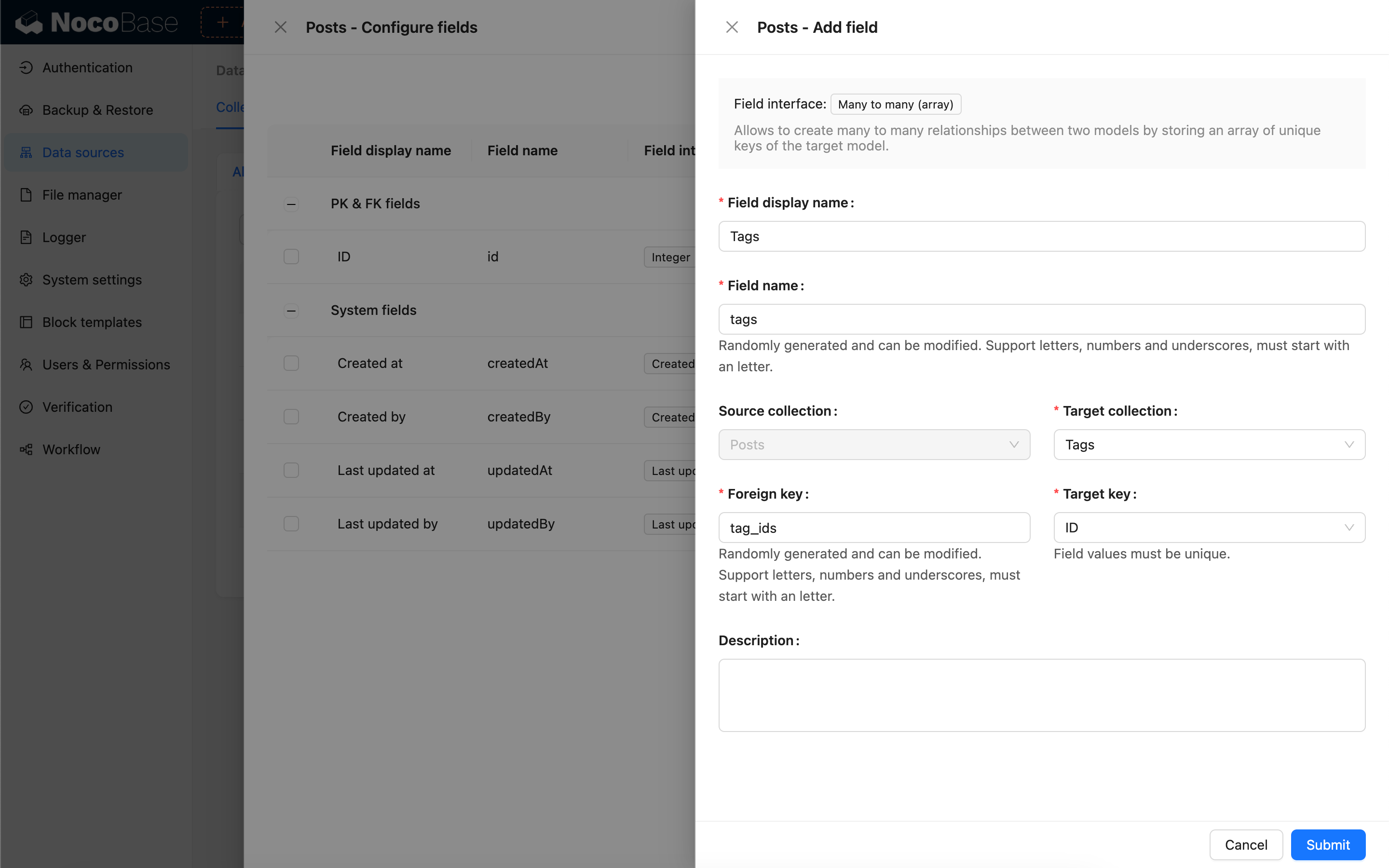Click the Verification check icon
Viewport: 1389px width, 868px height.
26,407
